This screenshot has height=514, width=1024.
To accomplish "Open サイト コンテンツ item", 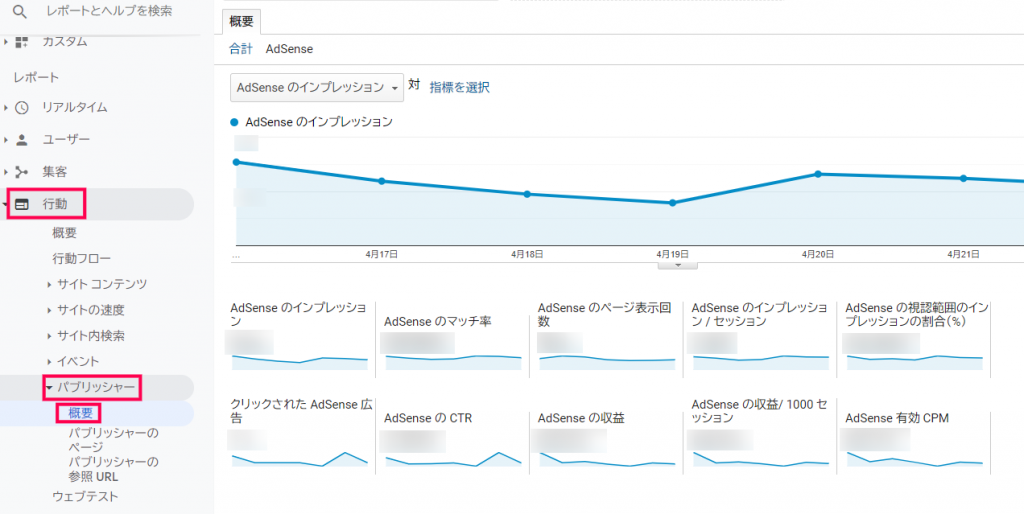I will point(102,285).
